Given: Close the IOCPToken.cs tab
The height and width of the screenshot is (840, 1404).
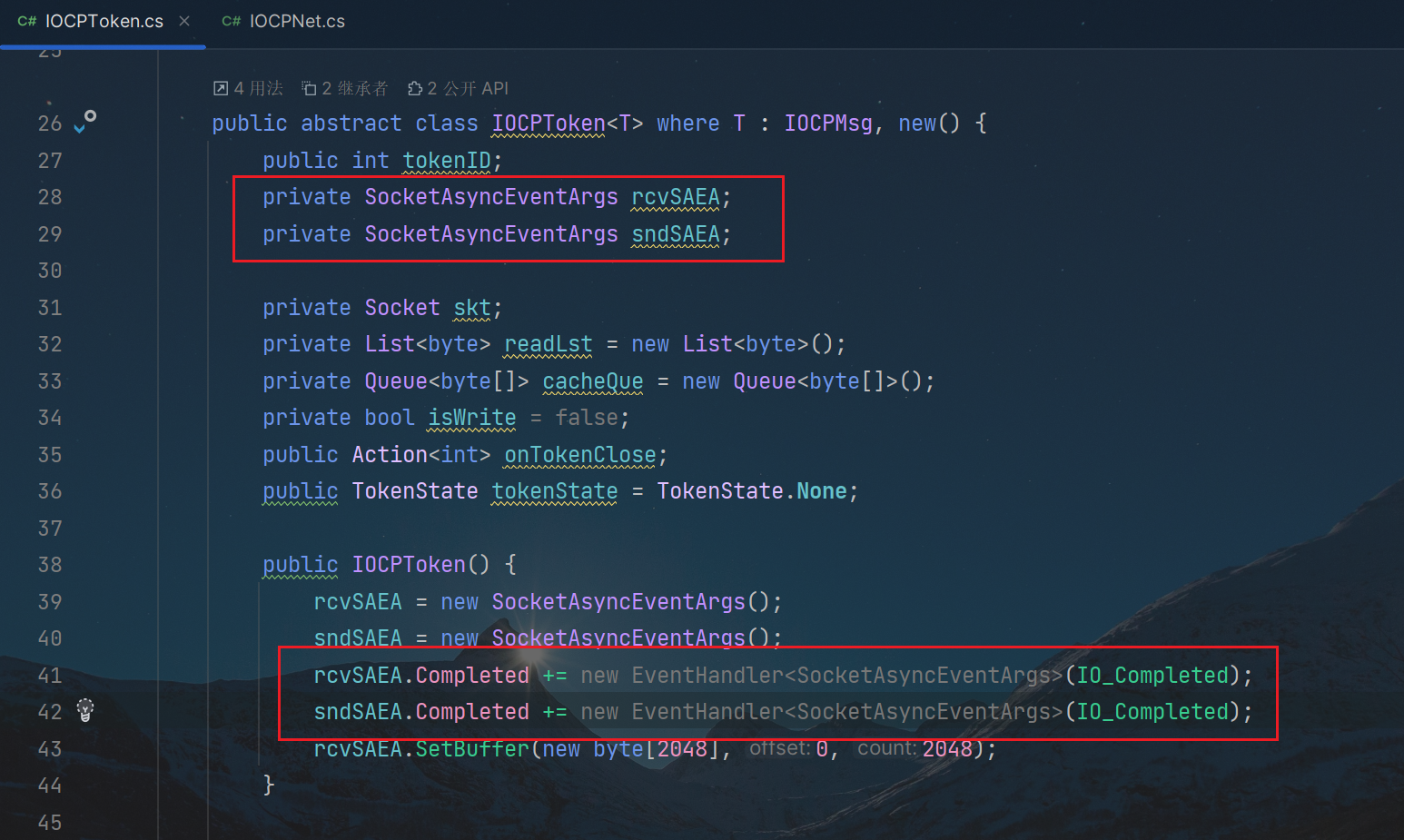Looking at the screenshot, I should click(184, 21).
